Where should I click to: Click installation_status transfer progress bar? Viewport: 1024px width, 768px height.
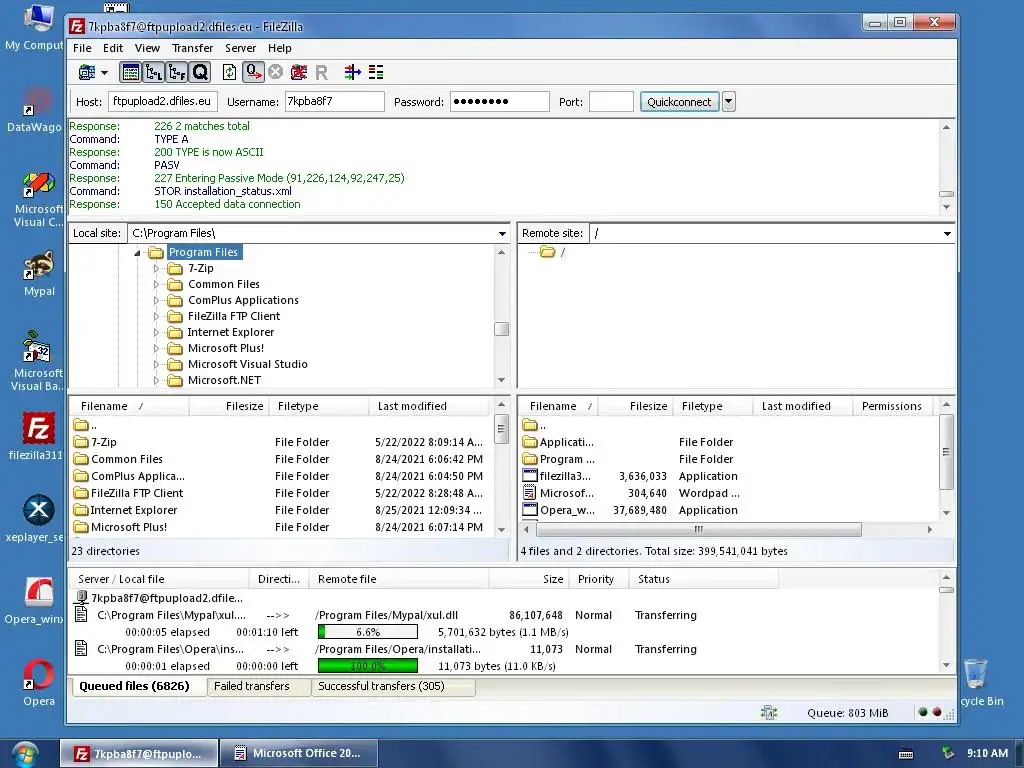368,666
